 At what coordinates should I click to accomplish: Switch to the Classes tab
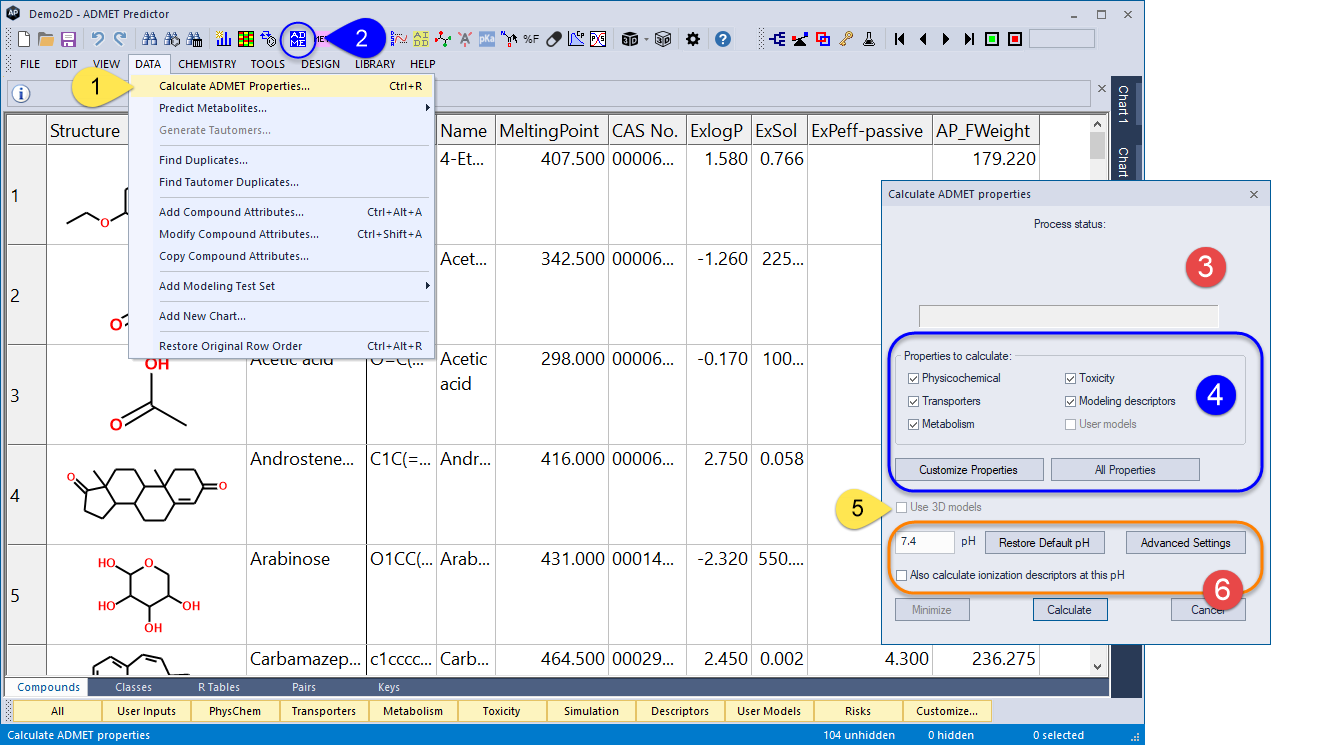[x=133, y=687]
